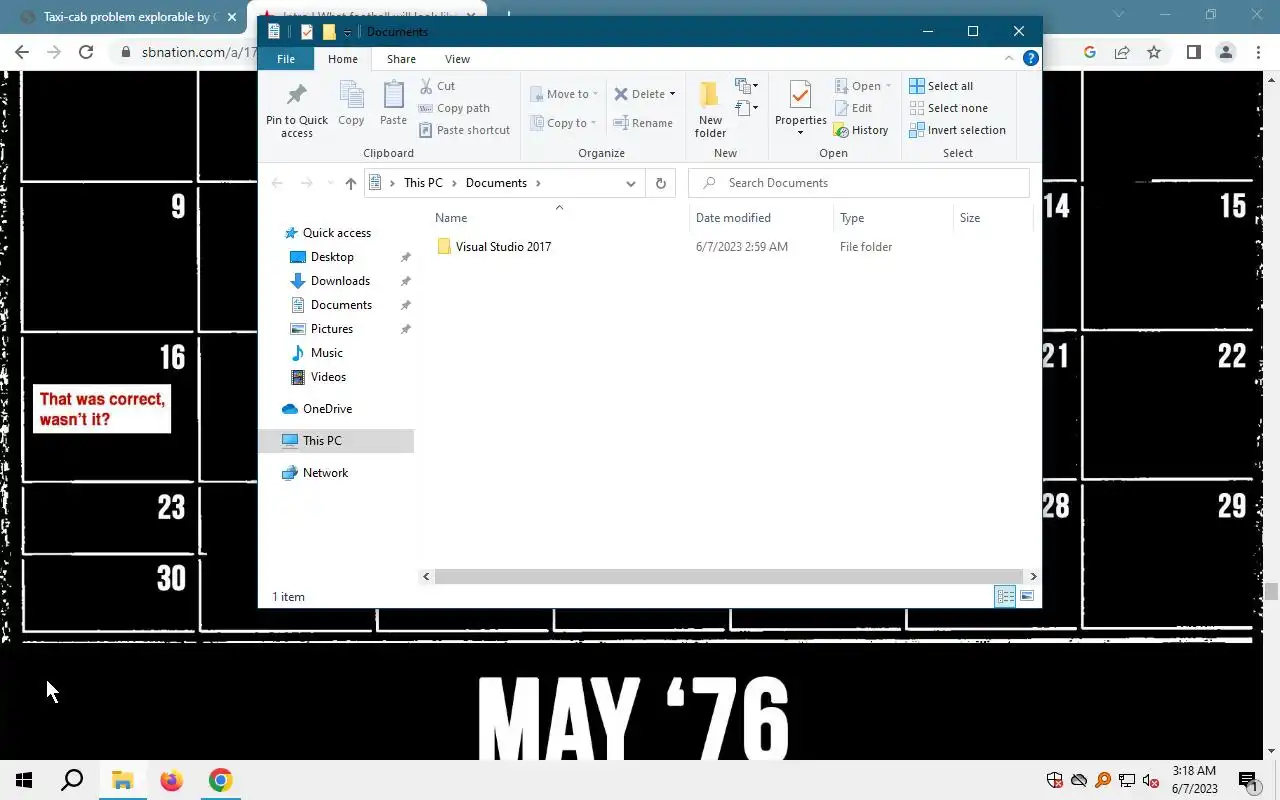Click File Explorer on the taskbar
Screen dimensions: 1280x800
[x=122, y=780]
